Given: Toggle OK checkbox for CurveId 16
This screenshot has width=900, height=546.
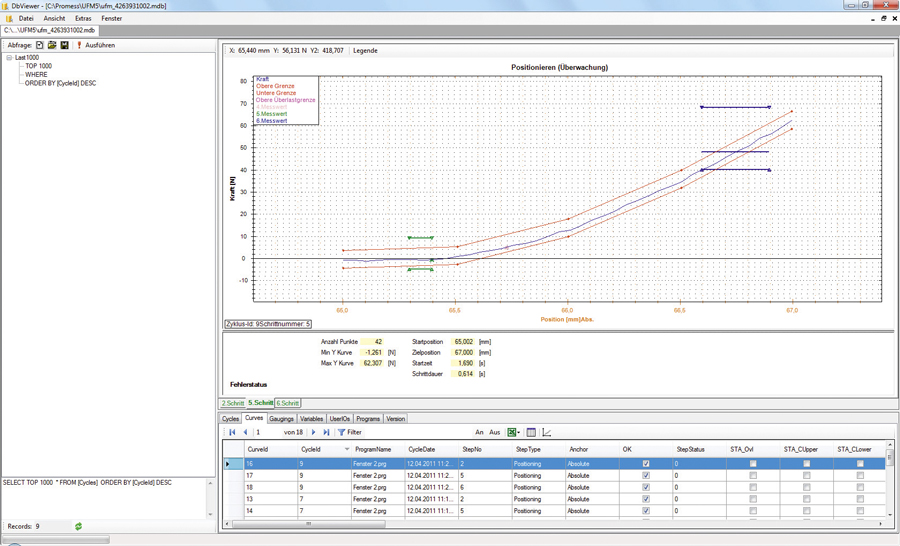Looking at the screenshot, I should pos(646,464).
